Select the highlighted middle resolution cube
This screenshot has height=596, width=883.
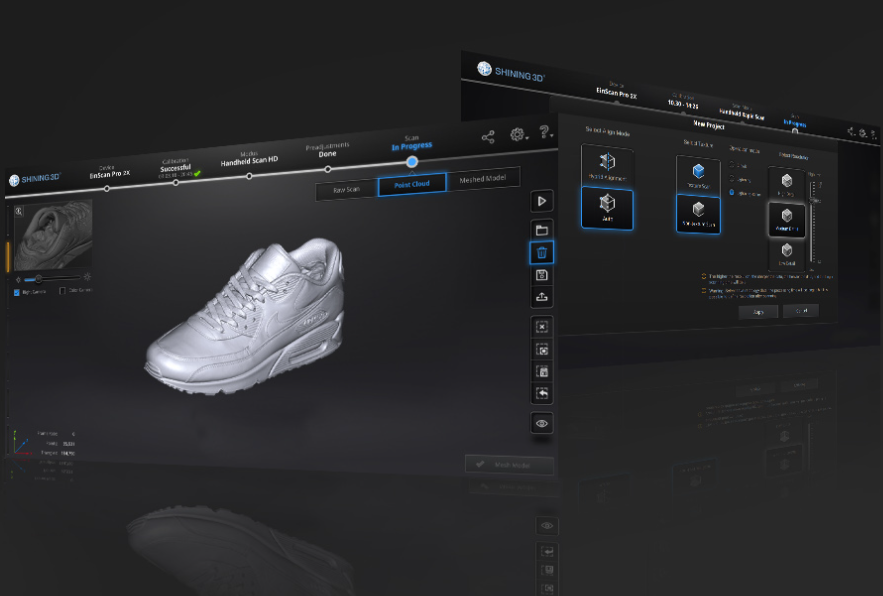787,220
